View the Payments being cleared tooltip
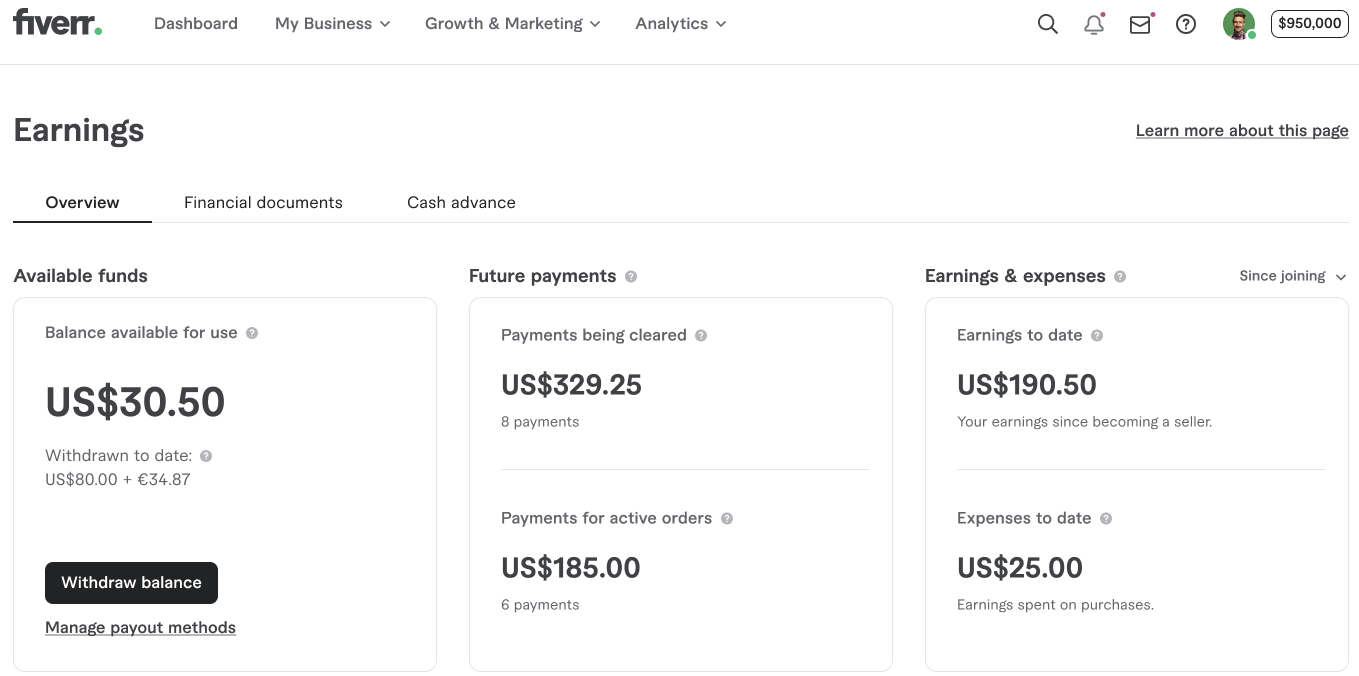1359x676 pixels. [701, 335]
